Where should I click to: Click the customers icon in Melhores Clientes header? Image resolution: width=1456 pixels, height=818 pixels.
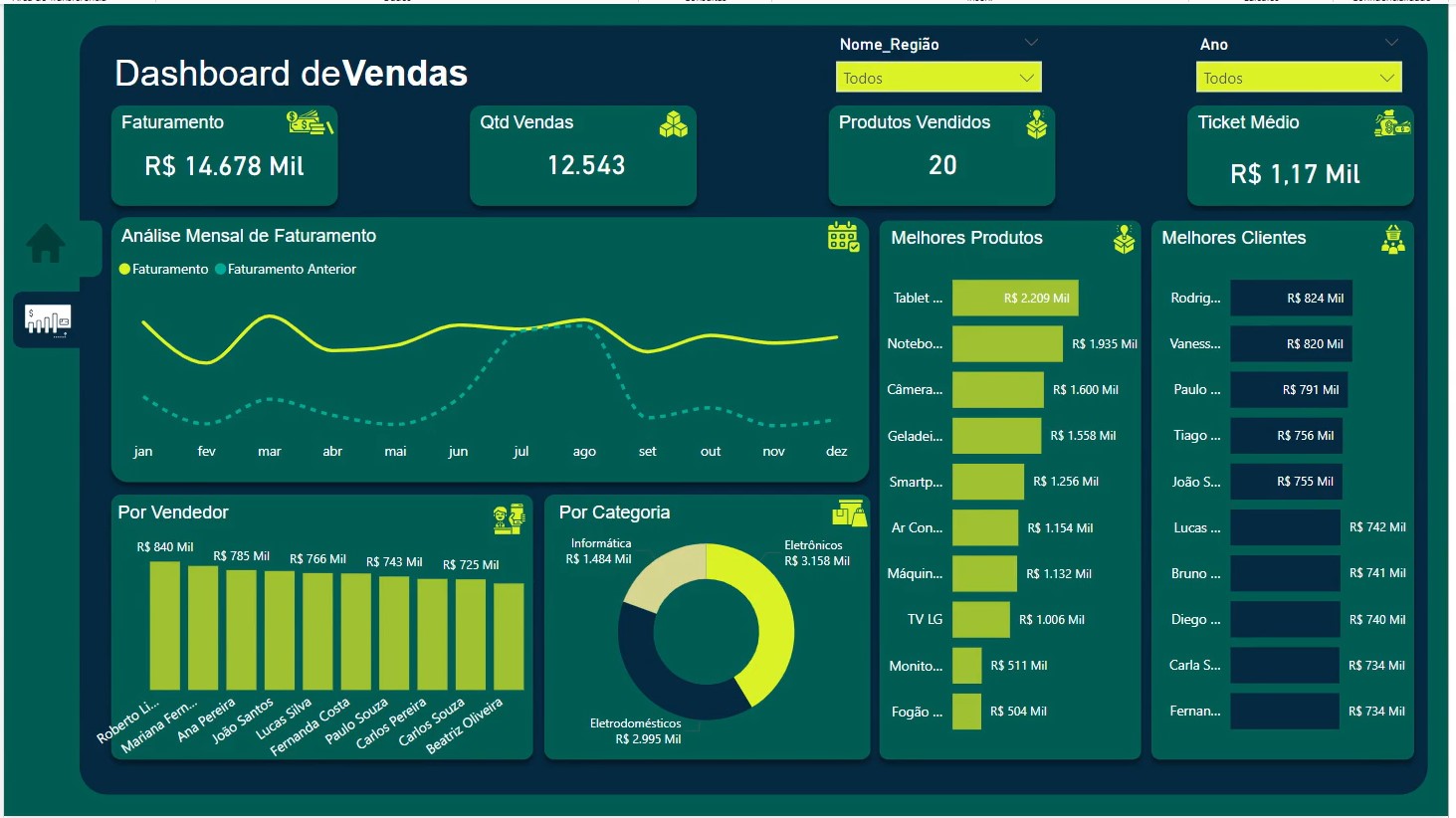click(1393, 239)
